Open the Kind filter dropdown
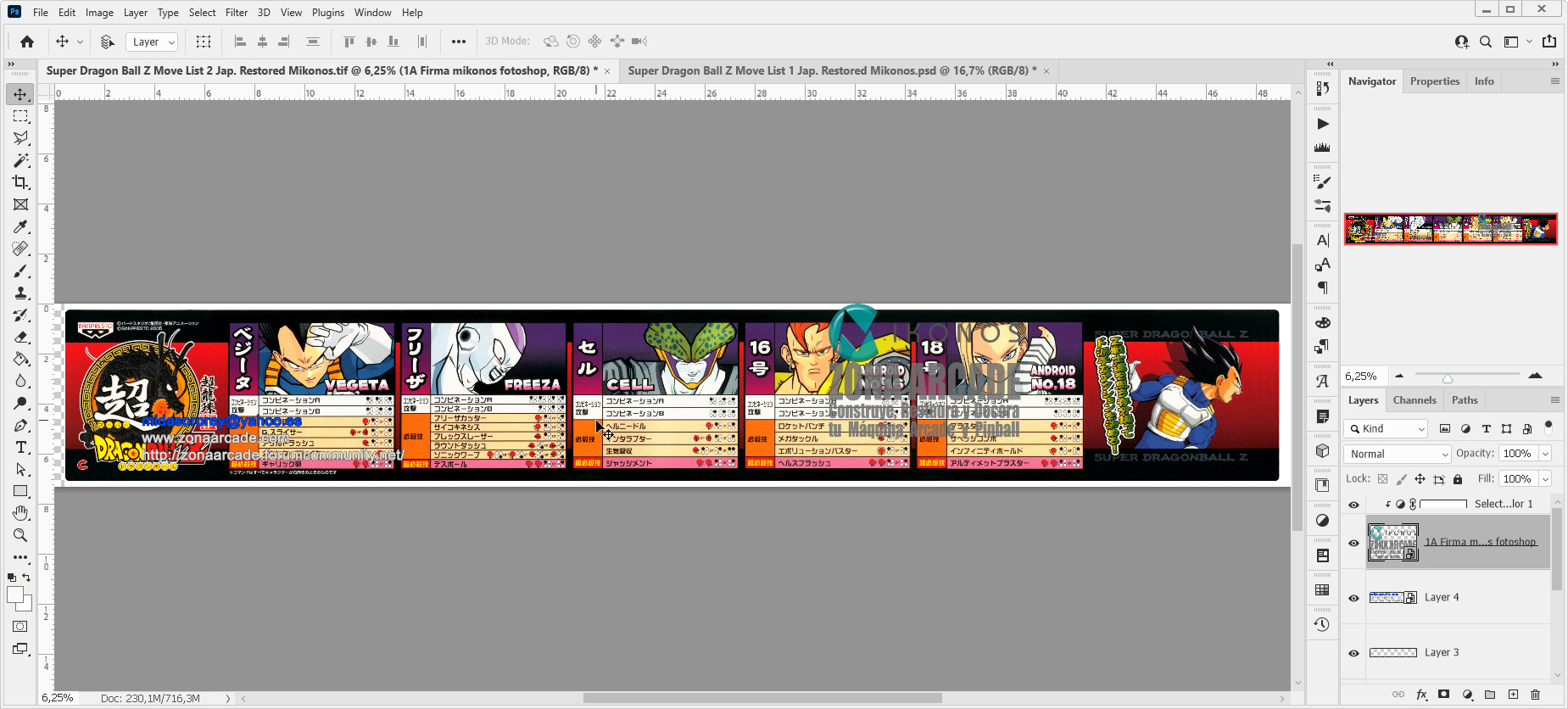This screenshot has height=709, width=1568. click(1387, 429)
